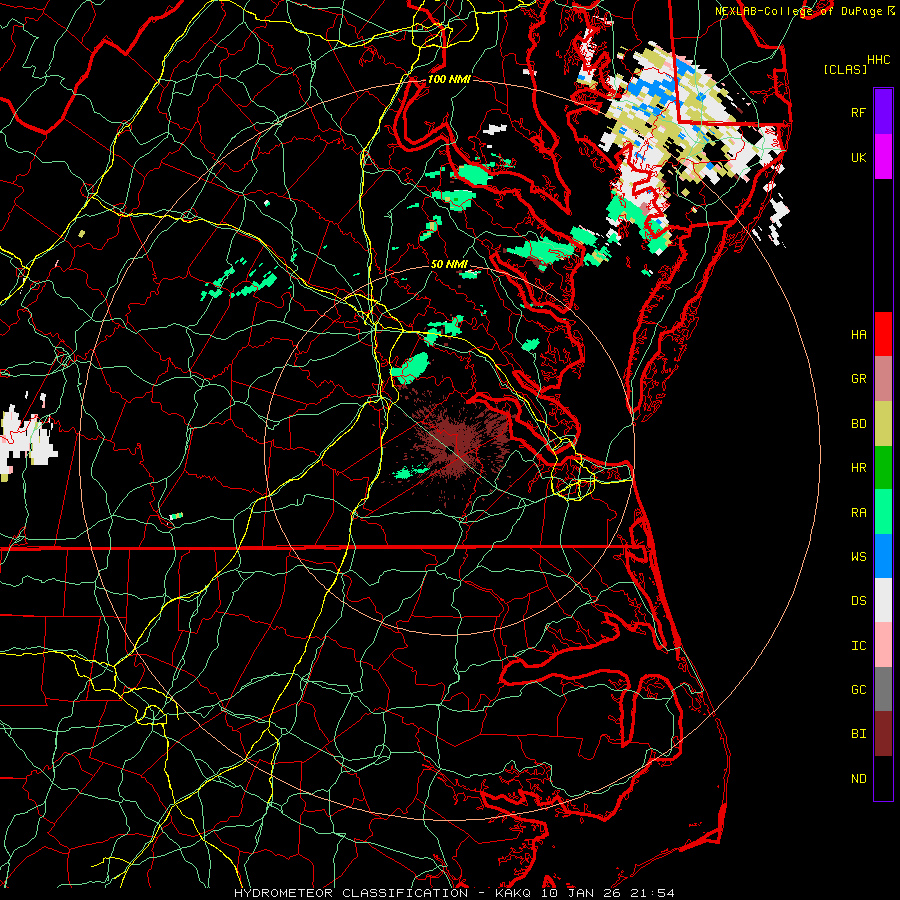Click the HYDROMETEOR CLASSIFICATION title text
The height and width of the screenshot is (900, 900).
[x=351, y=893]
